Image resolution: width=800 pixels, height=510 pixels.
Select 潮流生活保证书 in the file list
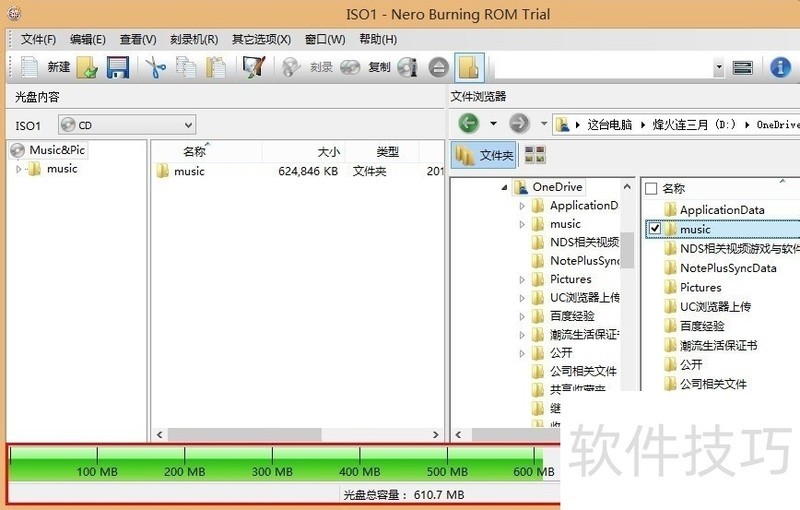point(718,346)
